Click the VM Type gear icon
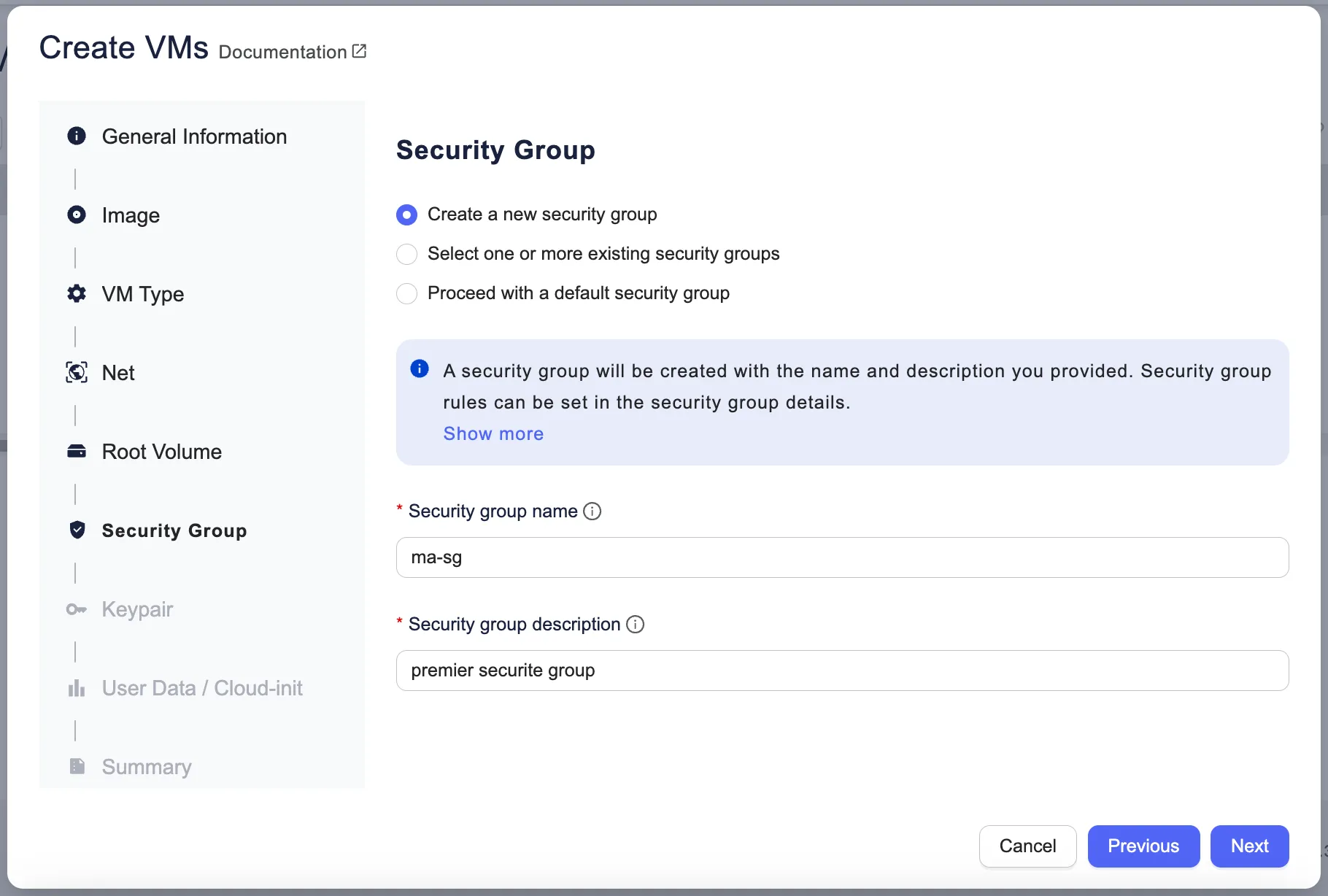The height and width of the screenshot is (896, 1328). click(77, 293)
